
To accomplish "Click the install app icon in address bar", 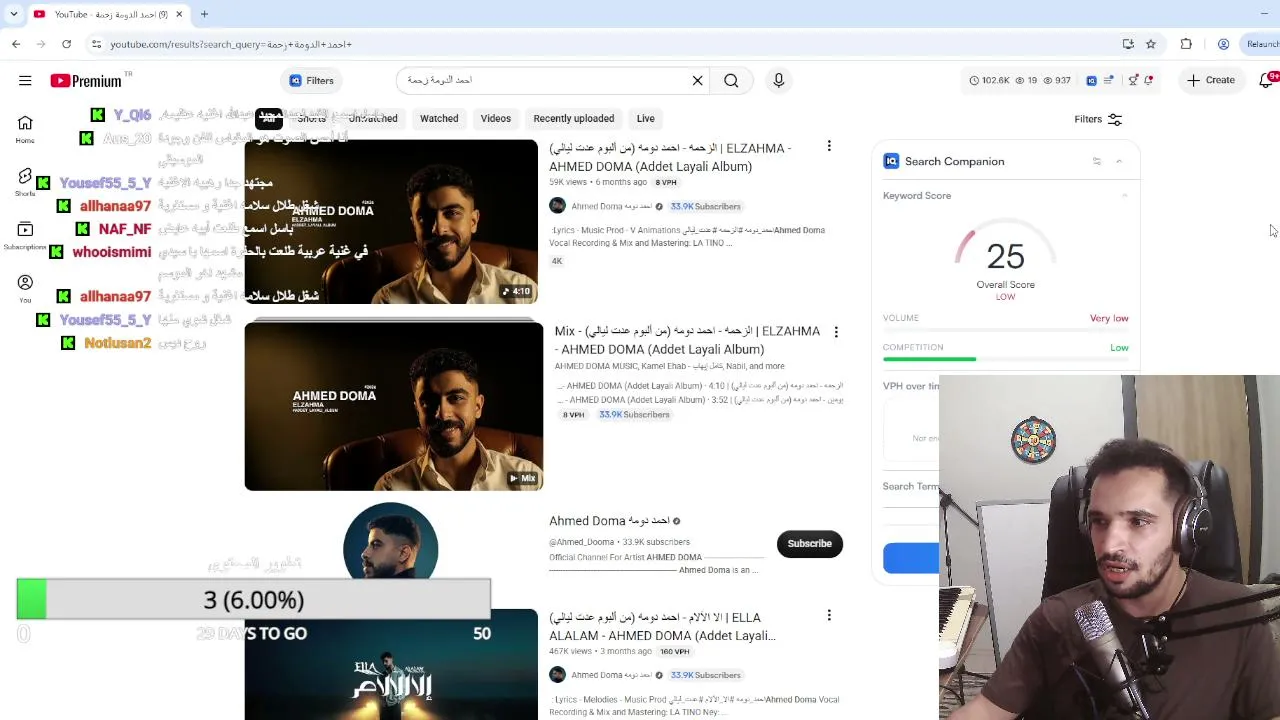I will coord(1128,44).
